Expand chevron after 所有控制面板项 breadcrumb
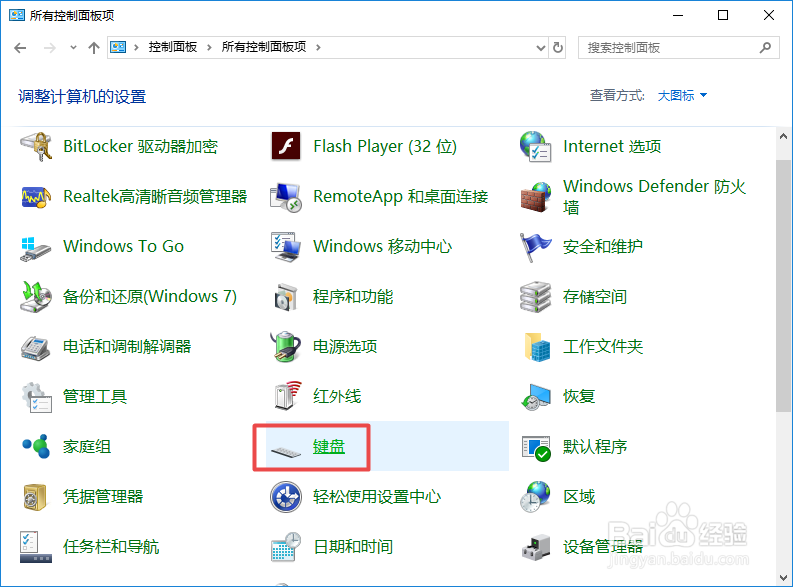This screenshot has height=587, width=793. coord(318,48)
